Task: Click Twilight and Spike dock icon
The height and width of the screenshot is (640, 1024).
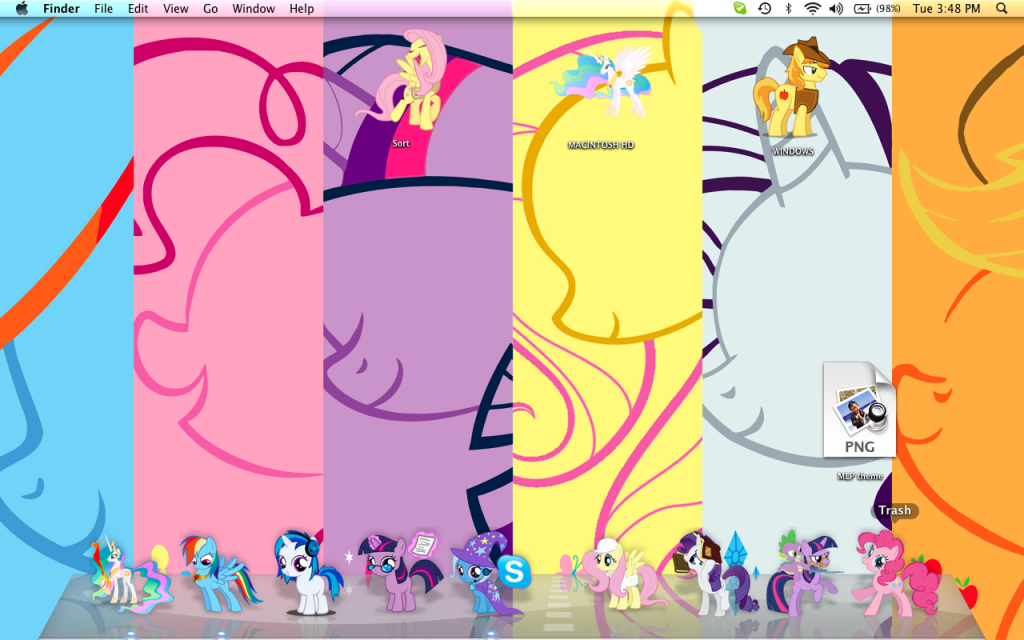Action: point(805,573)
